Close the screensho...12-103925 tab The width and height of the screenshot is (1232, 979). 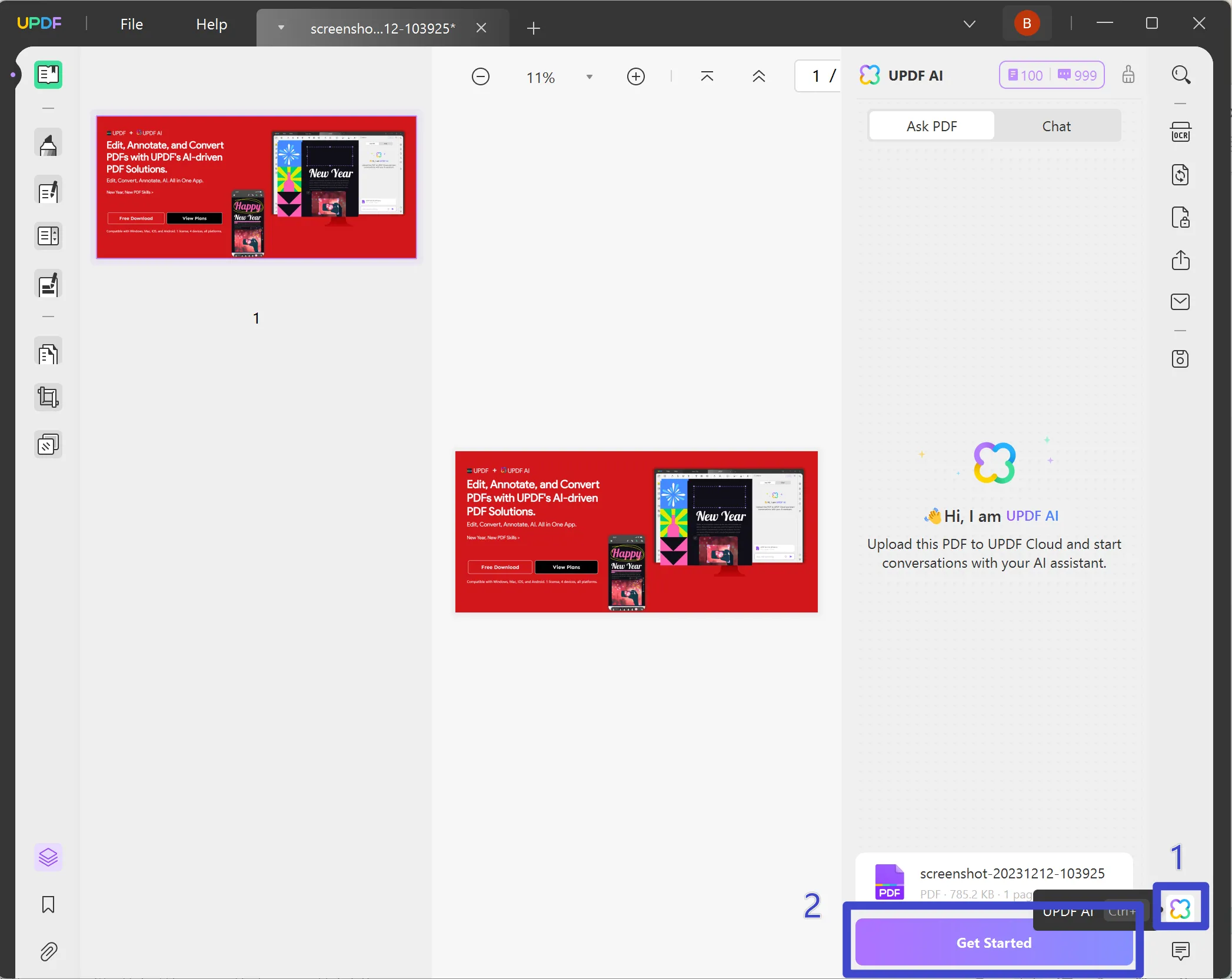click(481, 28)
